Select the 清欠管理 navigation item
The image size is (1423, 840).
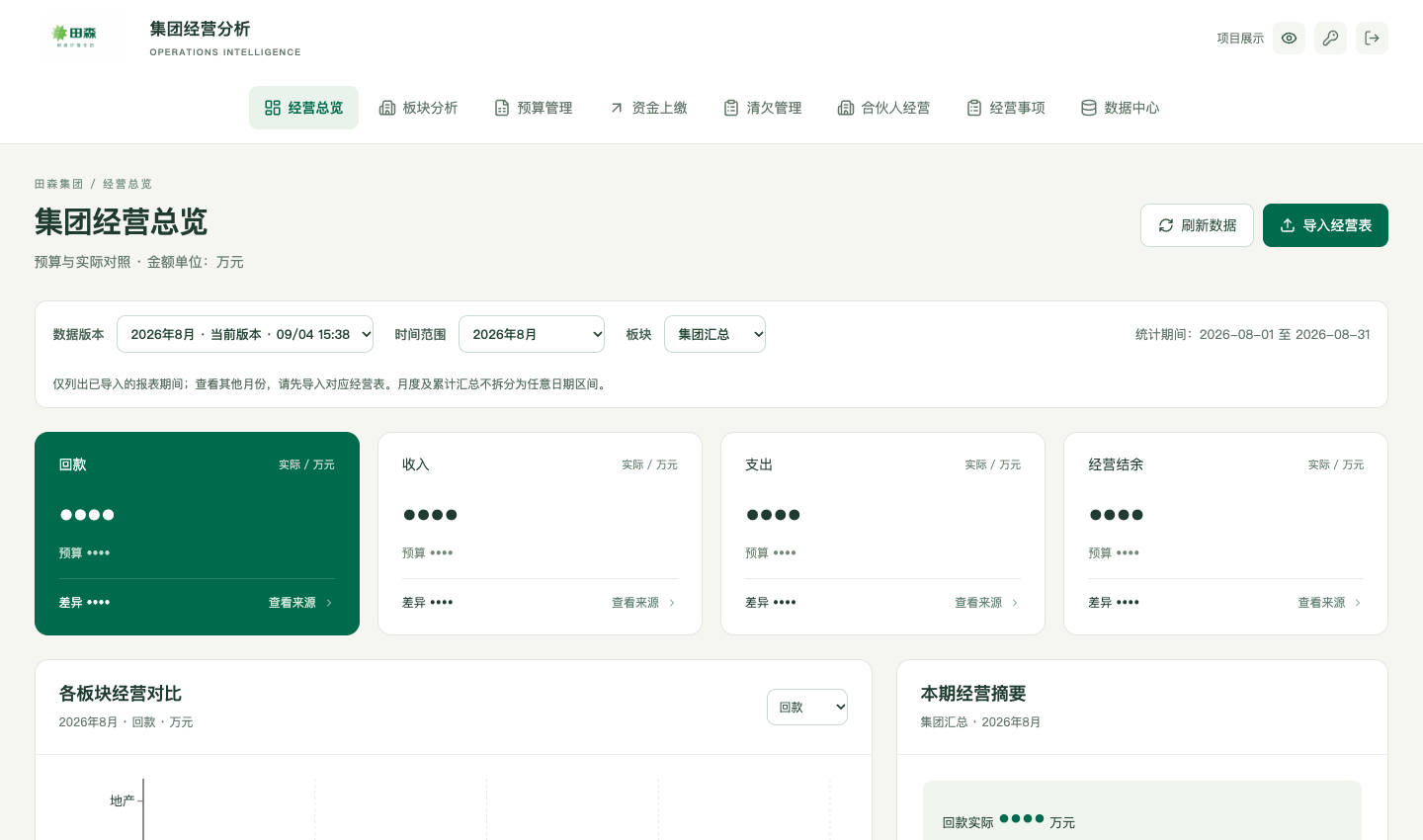coord(762,108)
